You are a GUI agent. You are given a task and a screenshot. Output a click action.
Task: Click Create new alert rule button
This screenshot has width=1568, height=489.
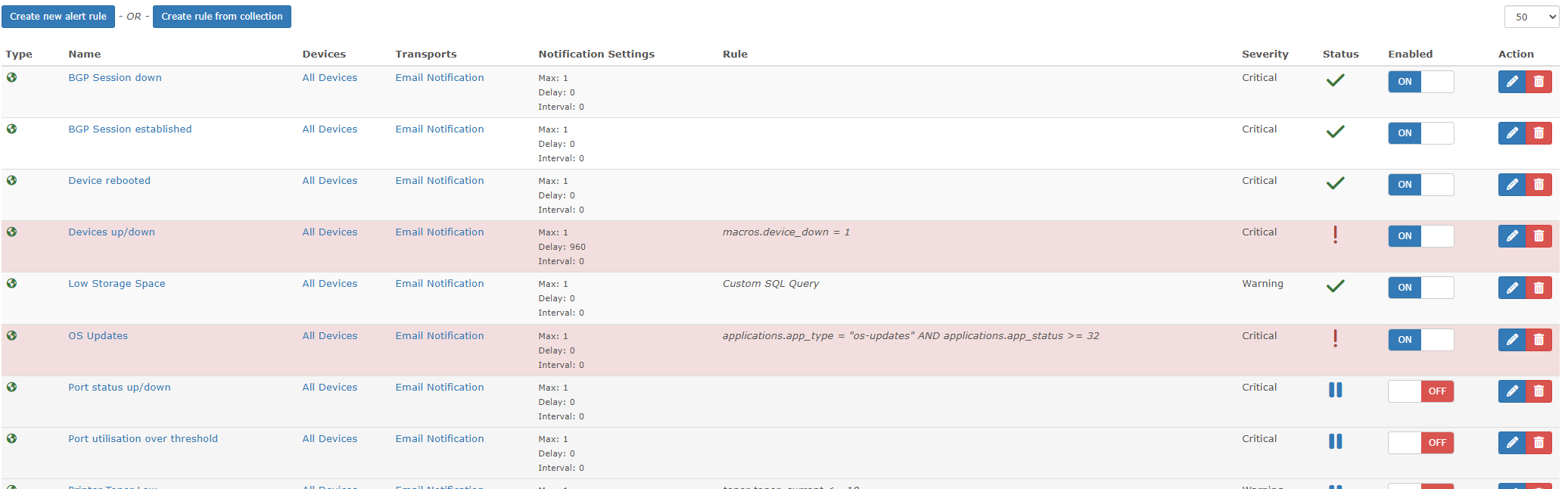pyautogui.click(x=58, y=17)
